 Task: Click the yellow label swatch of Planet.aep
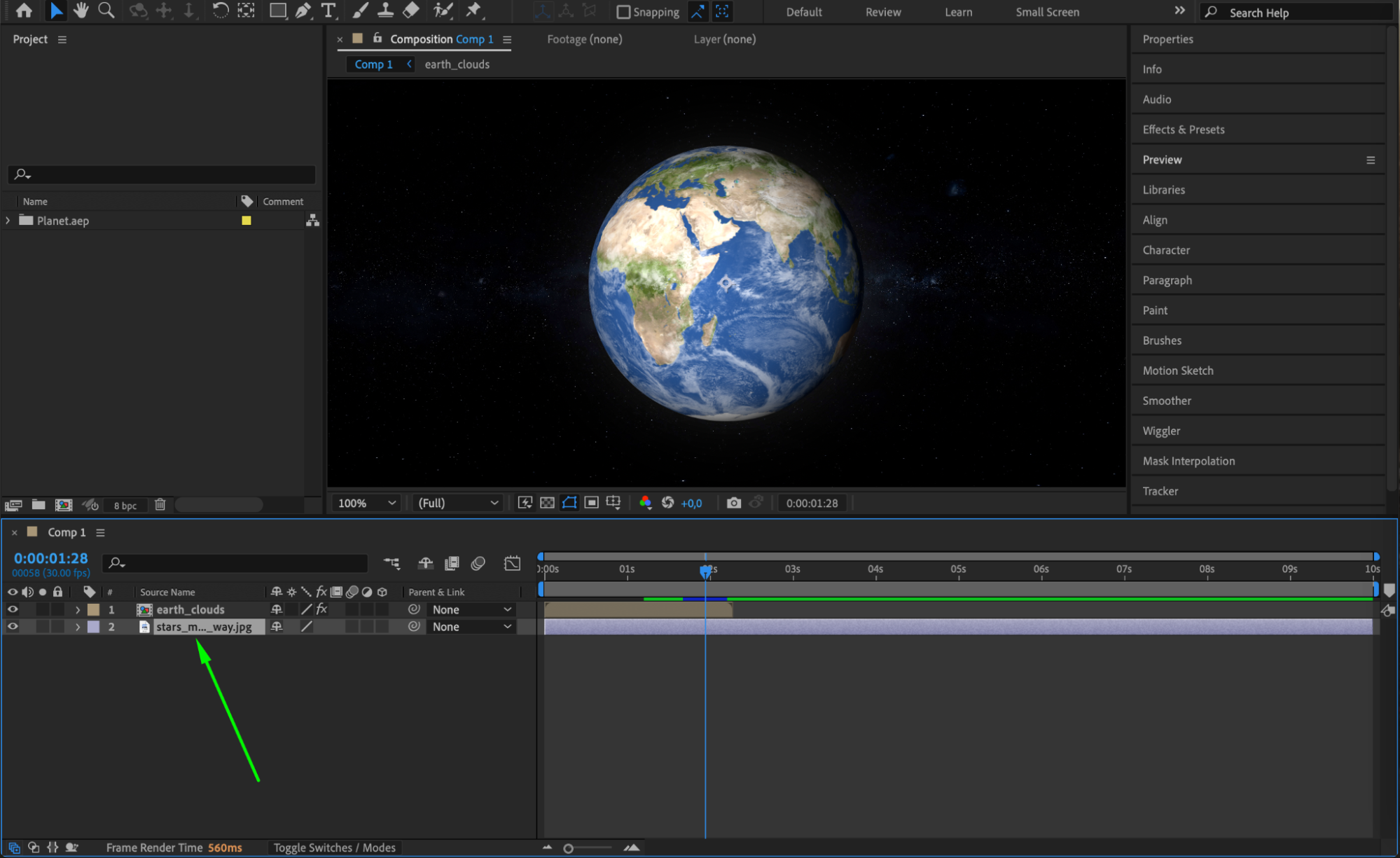[x=247, y=221]
